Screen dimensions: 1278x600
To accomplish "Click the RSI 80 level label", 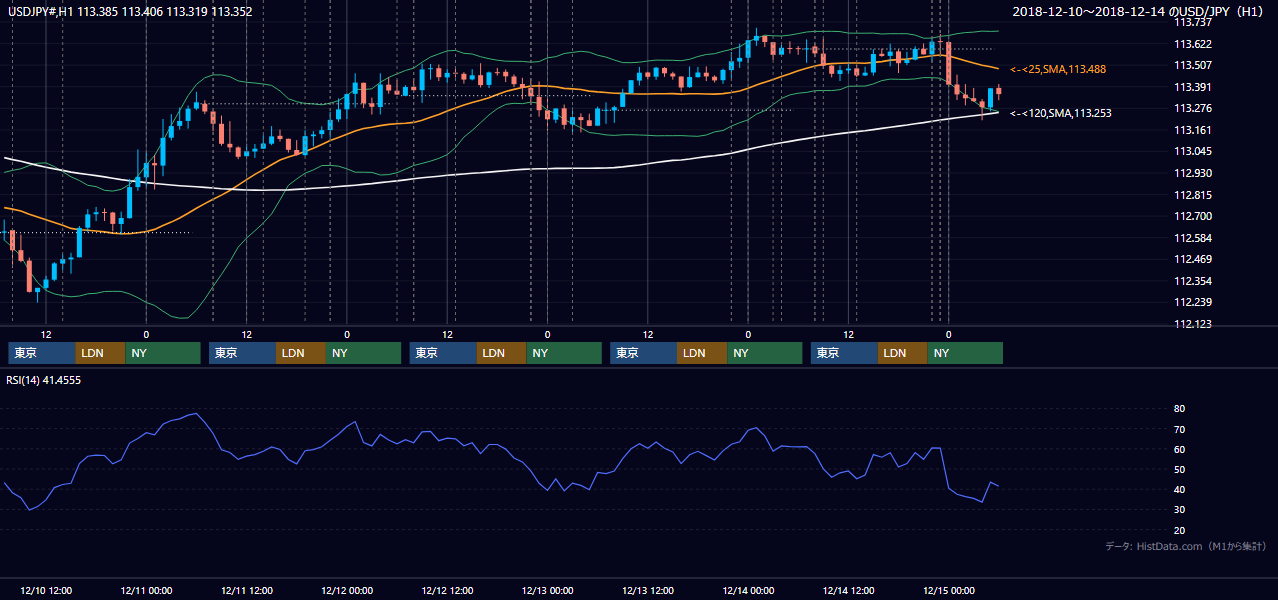I will pyautogui.click(x=1179, y=409).
